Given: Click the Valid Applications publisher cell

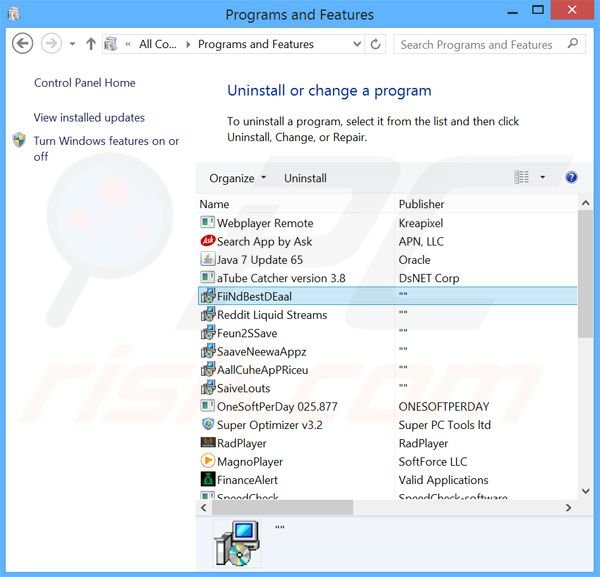Looking at the screenshot, I should [443, 480].
